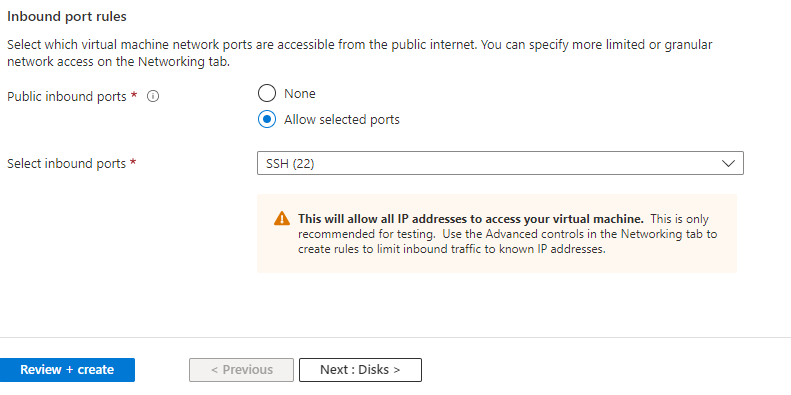Click the 'None' option label text
This screenshot has width=791, height=395.
pyautogui.click(x=300, y=93)
